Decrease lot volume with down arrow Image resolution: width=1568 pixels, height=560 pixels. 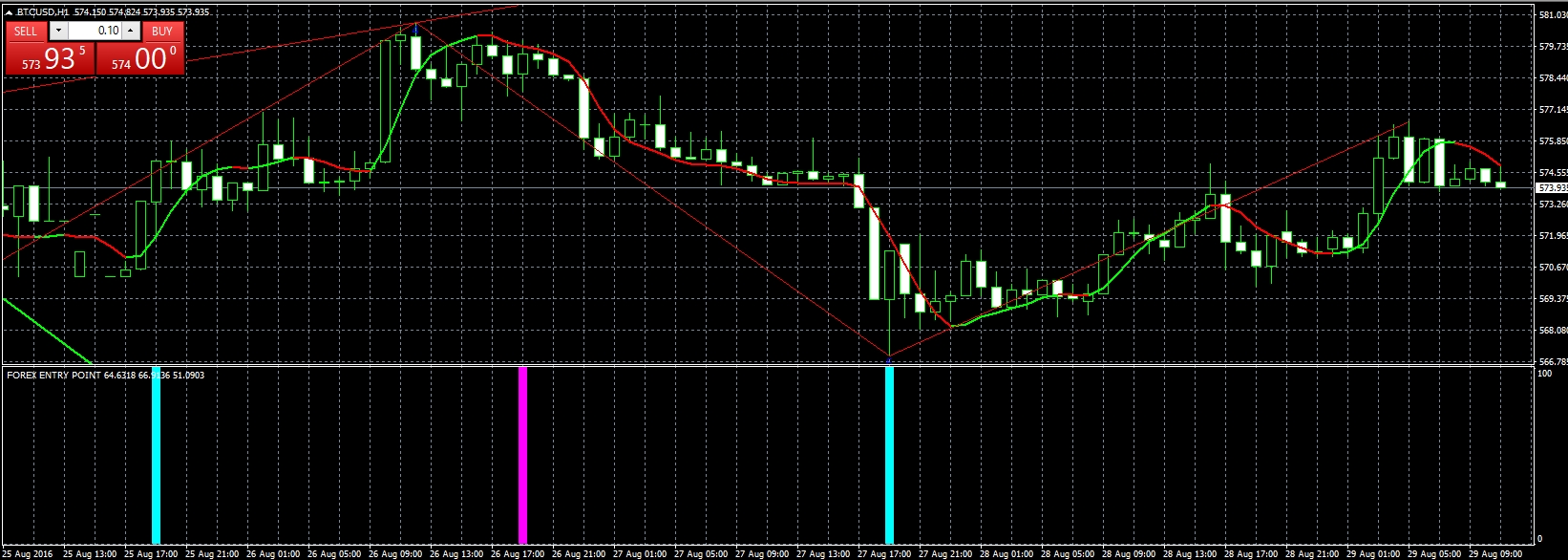(58, 31)
